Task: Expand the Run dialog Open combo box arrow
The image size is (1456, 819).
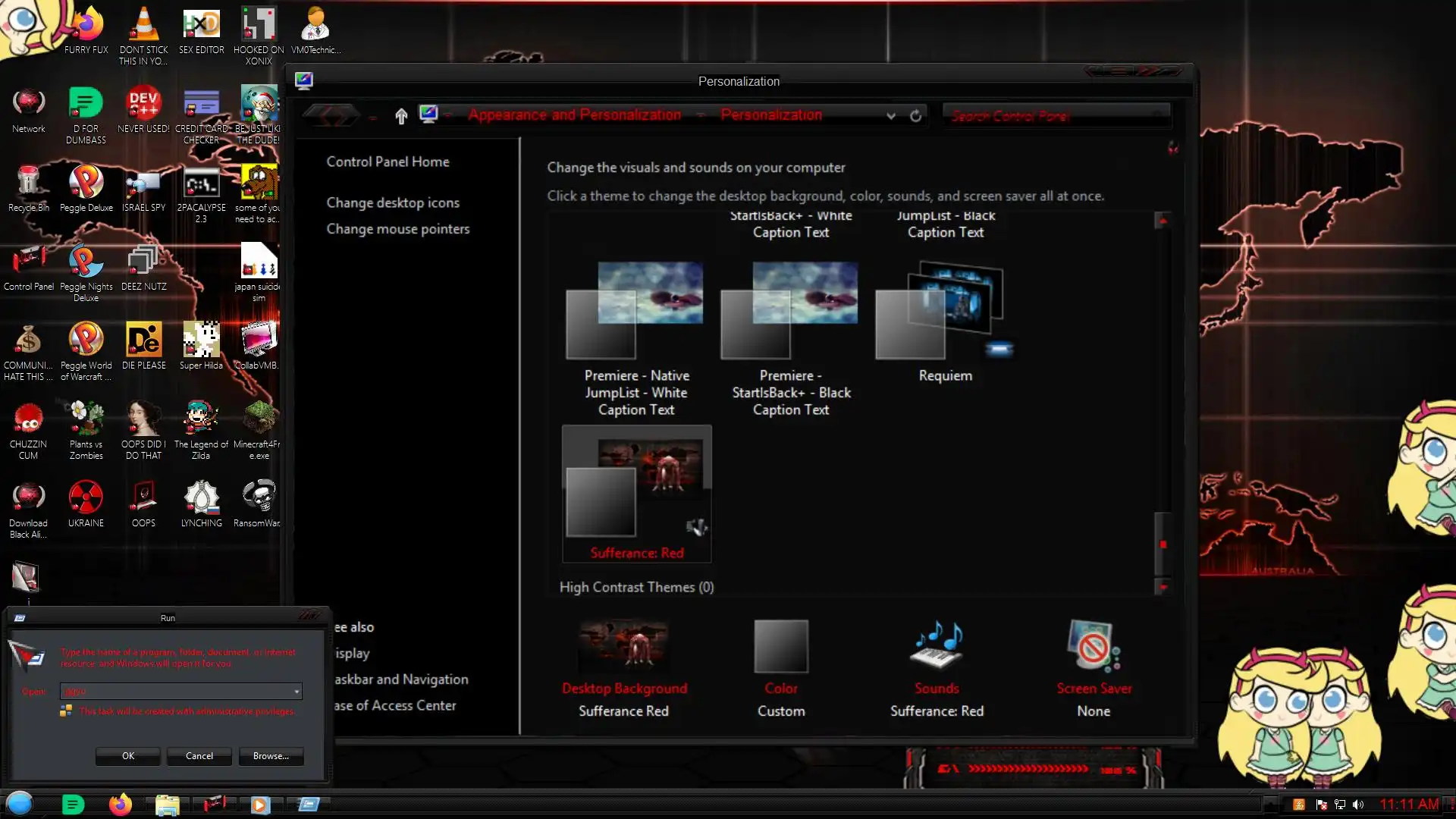Action: 297,692
